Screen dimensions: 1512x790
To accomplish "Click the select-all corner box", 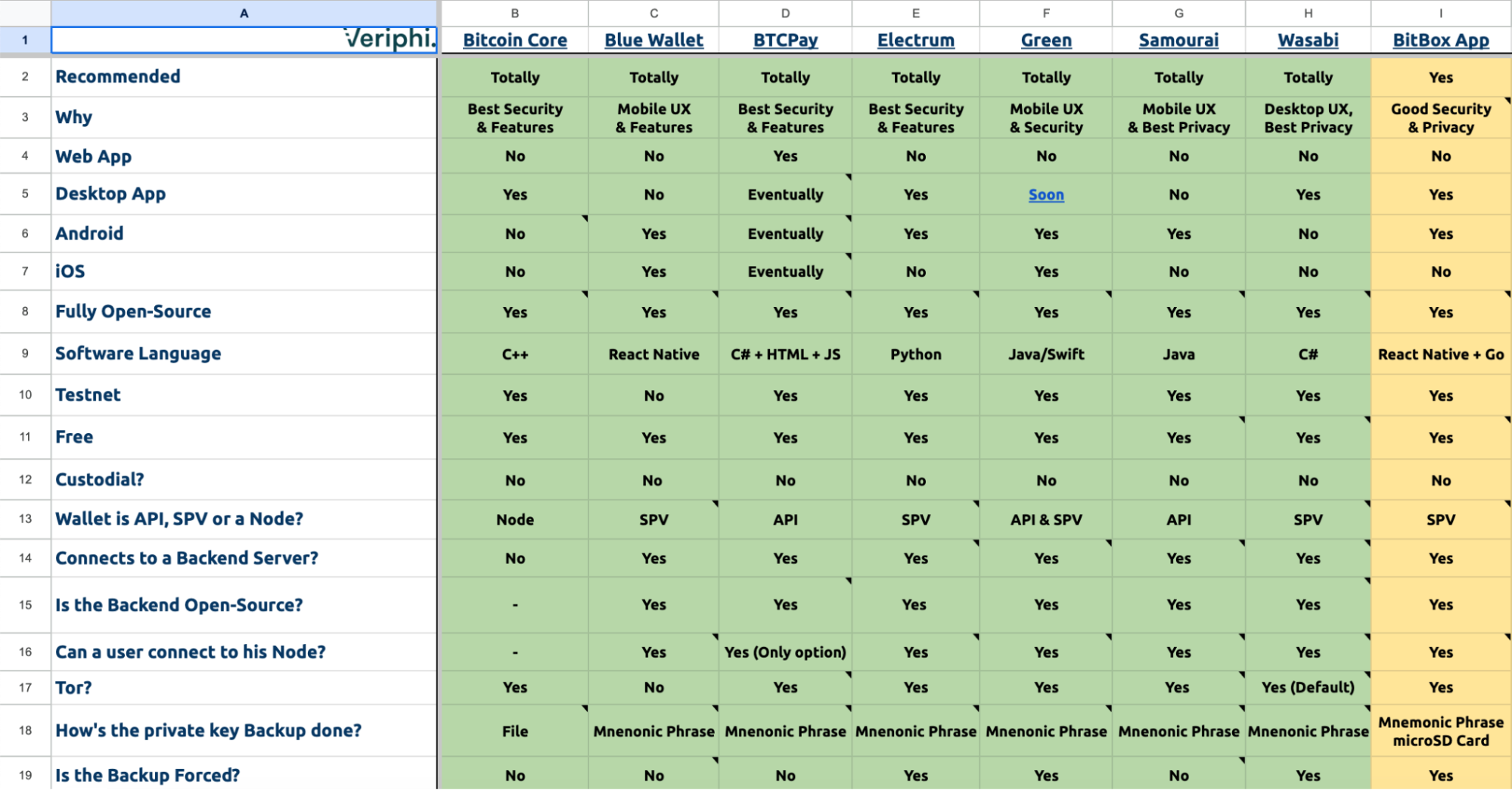I will [x=25, y=13].
